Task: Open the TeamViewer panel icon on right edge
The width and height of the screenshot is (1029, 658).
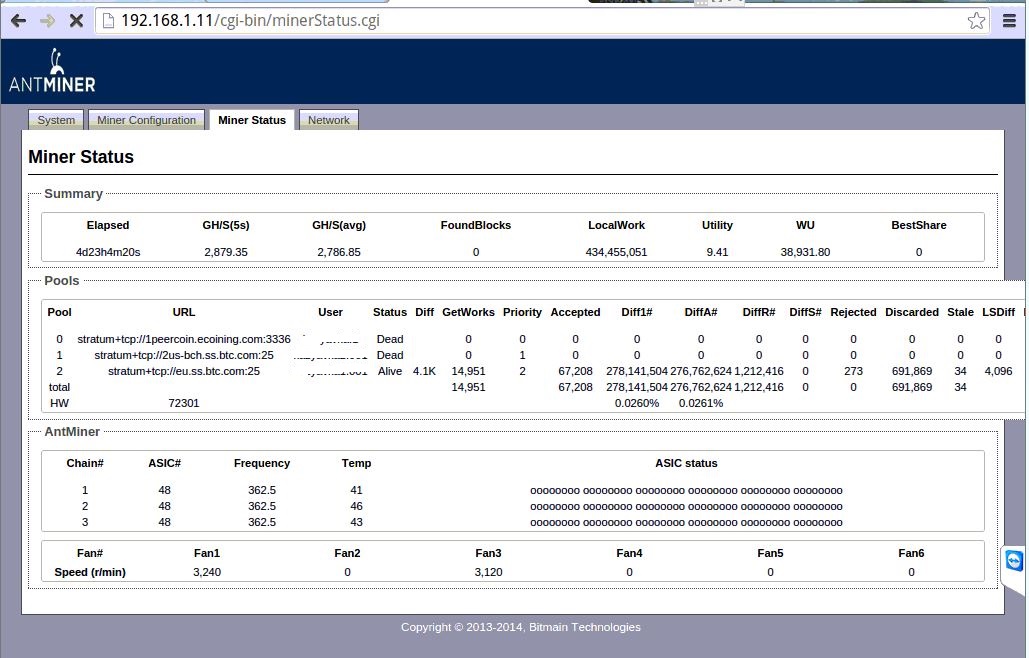Action: [1014, 560]
